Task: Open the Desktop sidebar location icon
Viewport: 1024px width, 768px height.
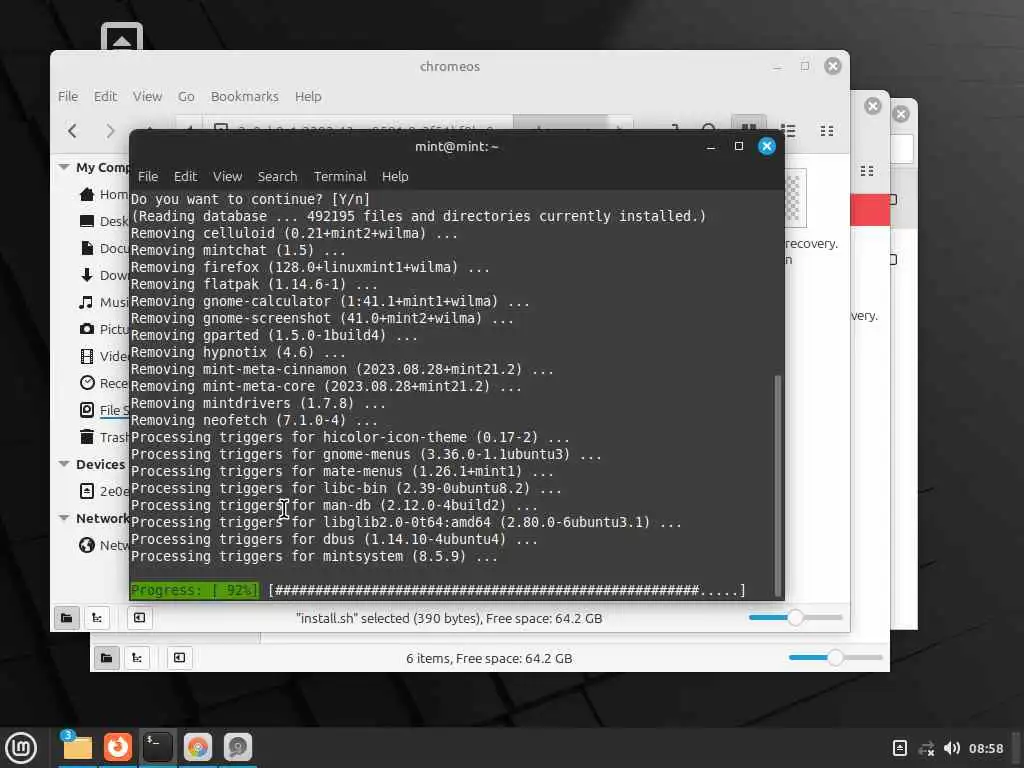Action: 87,221
